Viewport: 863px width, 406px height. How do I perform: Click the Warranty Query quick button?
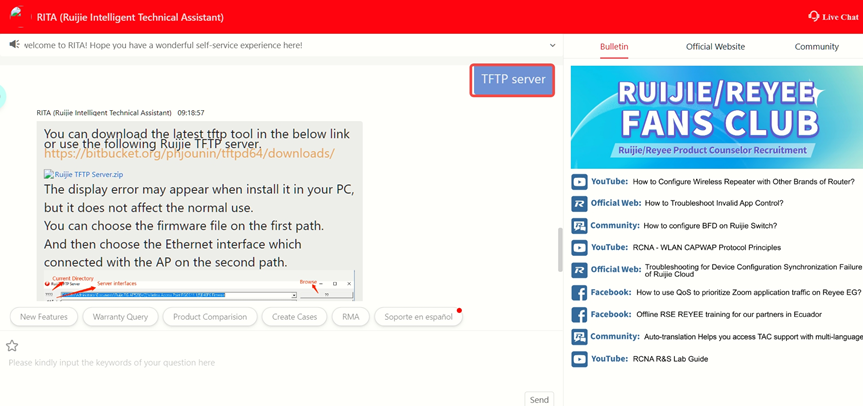pos(120,317)
